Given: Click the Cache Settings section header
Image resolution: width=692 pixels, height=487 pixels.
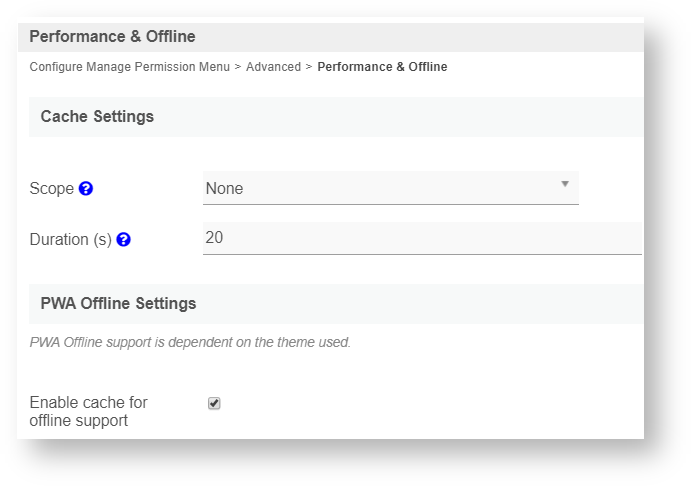Looking at the screenshot, I should point(97,117).
